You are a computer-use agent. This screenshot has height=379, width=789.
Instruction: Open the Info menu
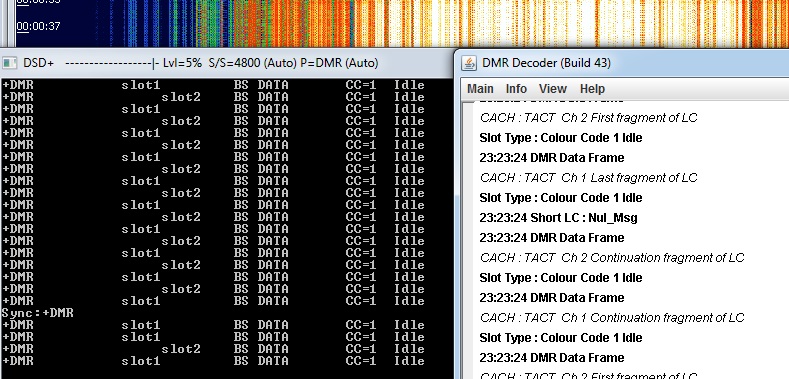click(x=516, y=89)
